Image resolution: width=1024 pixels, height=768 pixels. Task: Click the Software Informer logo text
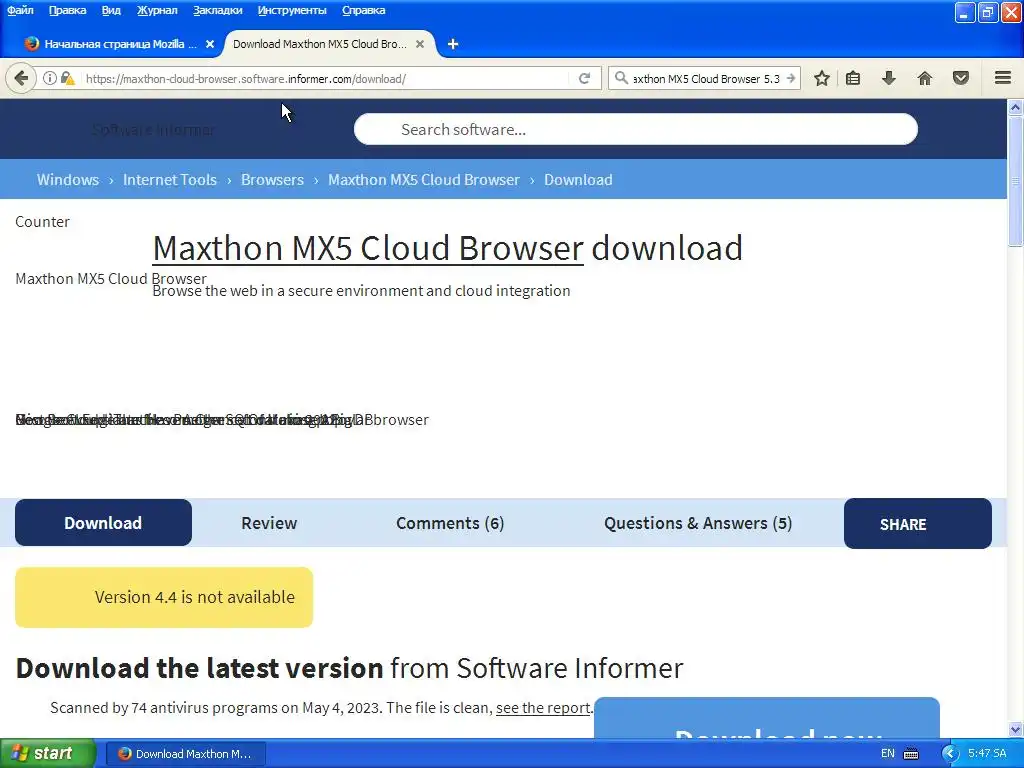(x=153, y=130)
